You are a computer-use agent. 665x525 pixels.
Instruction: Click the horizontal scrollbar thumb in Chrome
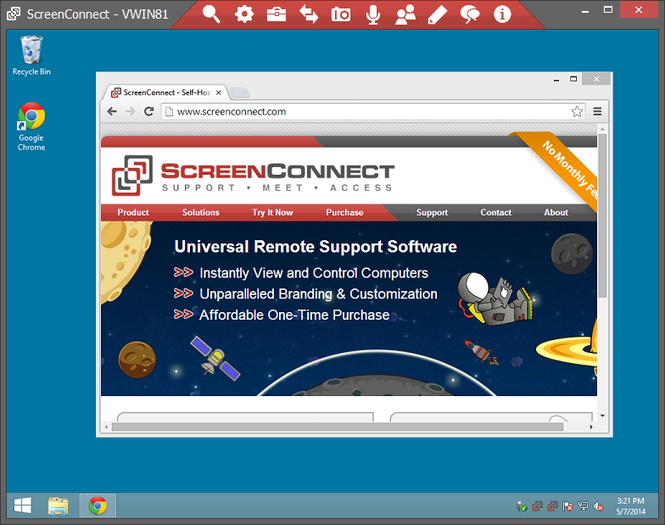(x=338, y=427)
